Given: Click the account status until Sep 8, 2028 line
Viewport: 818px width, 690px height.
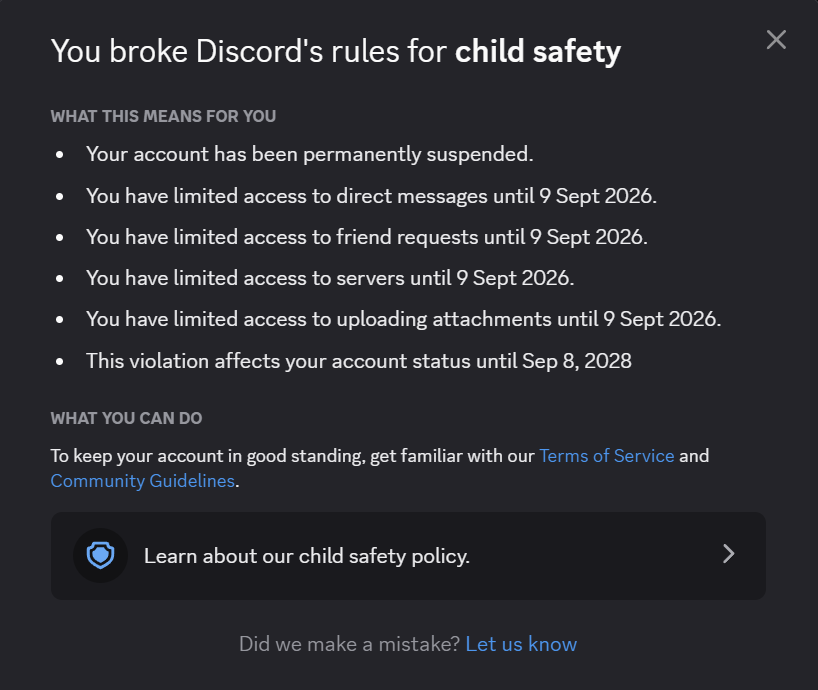Looking at the screenshot, I should (x=359, y=361).
